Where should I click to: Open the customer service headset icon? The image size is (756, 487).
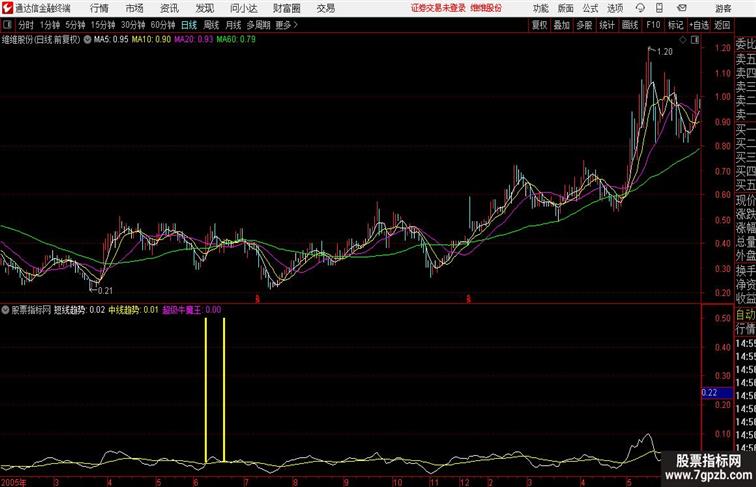(x=640, y=8)
